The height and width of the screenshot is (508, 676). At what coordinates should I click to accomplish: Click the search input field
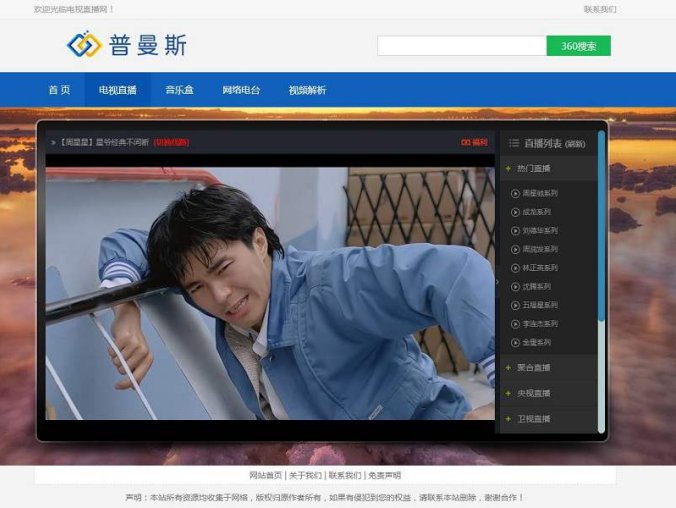(462, 46)
